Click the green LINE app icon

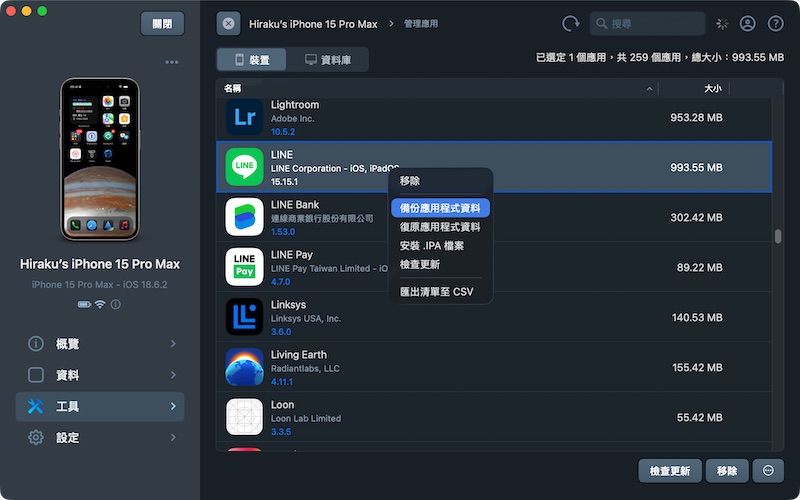coord(244,167)
